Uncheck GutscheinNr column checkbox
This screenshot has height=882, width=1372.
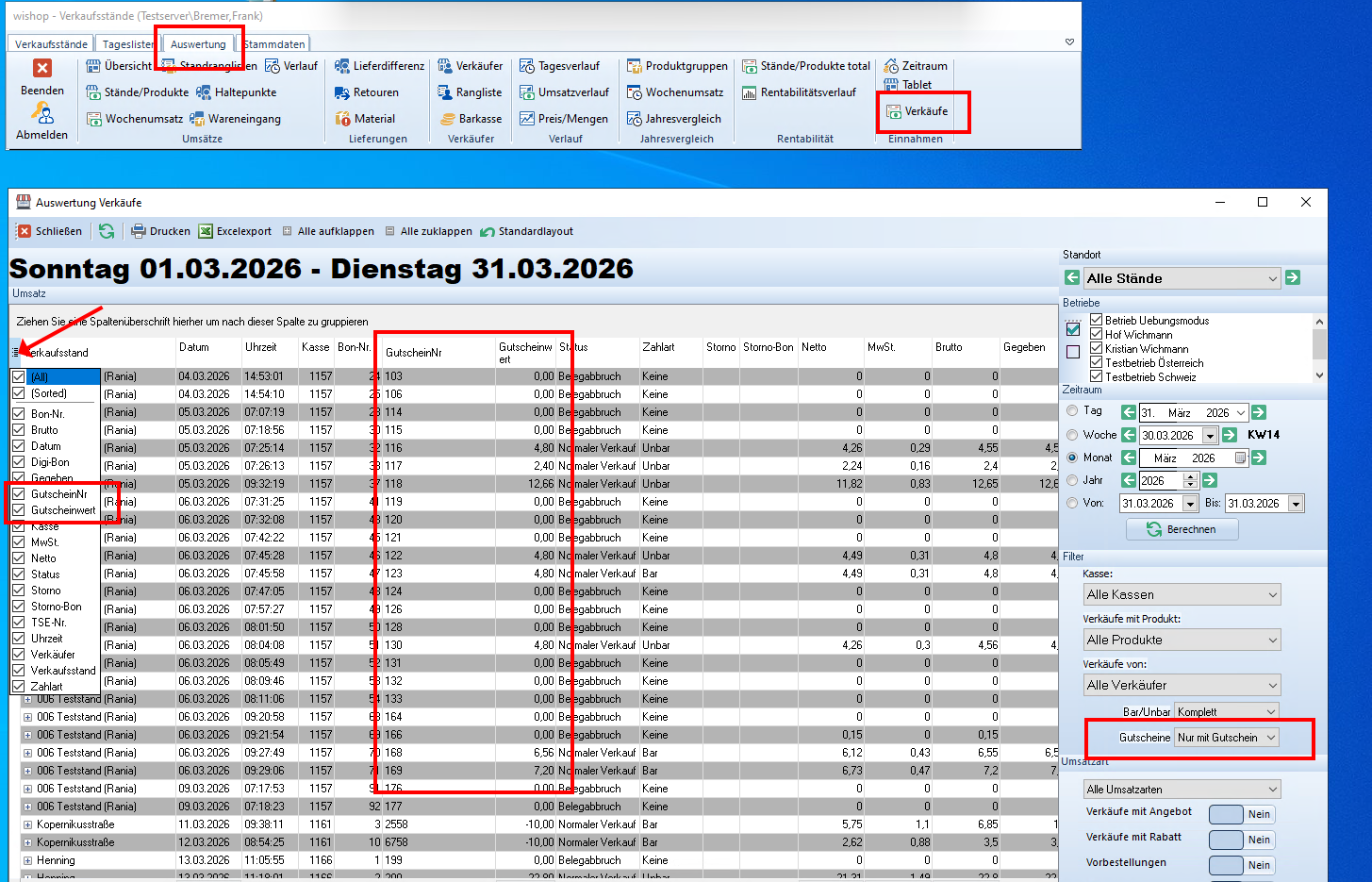tap(19, 493)
